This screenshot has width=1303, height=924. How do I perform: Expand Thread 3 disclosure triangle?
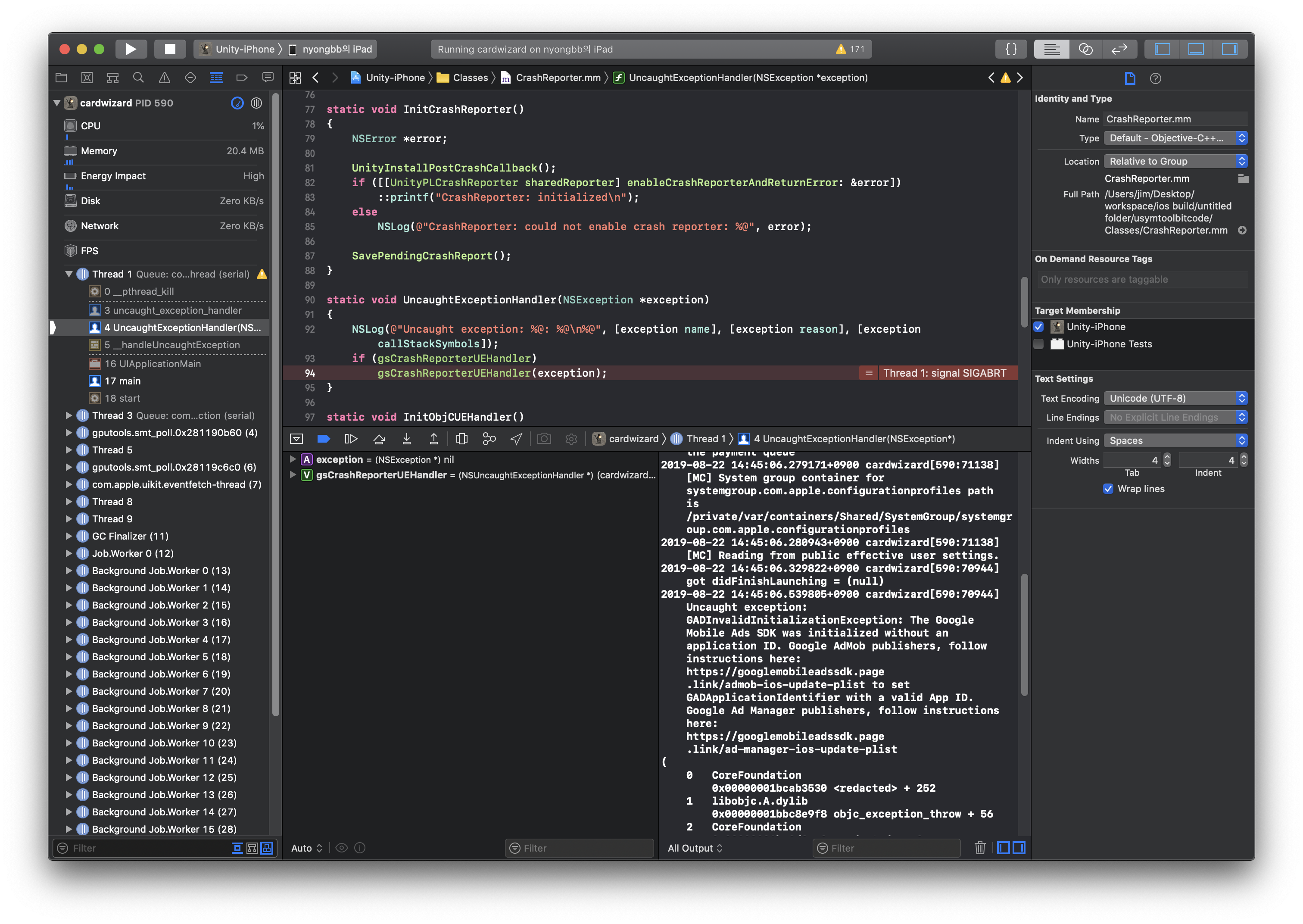(x=69, y=415)
